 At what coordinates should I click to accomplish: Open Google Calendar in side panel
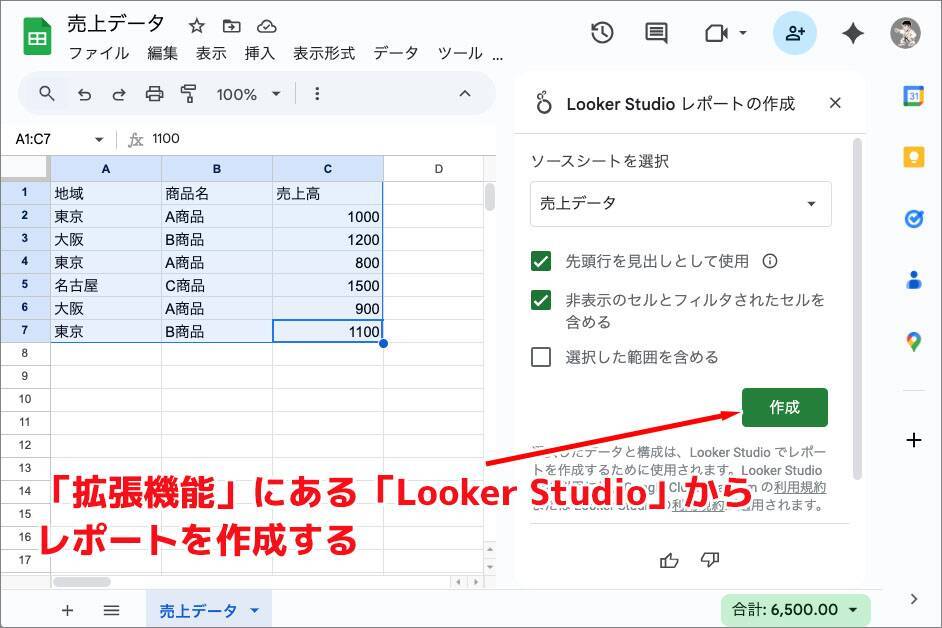click(913, 96)
